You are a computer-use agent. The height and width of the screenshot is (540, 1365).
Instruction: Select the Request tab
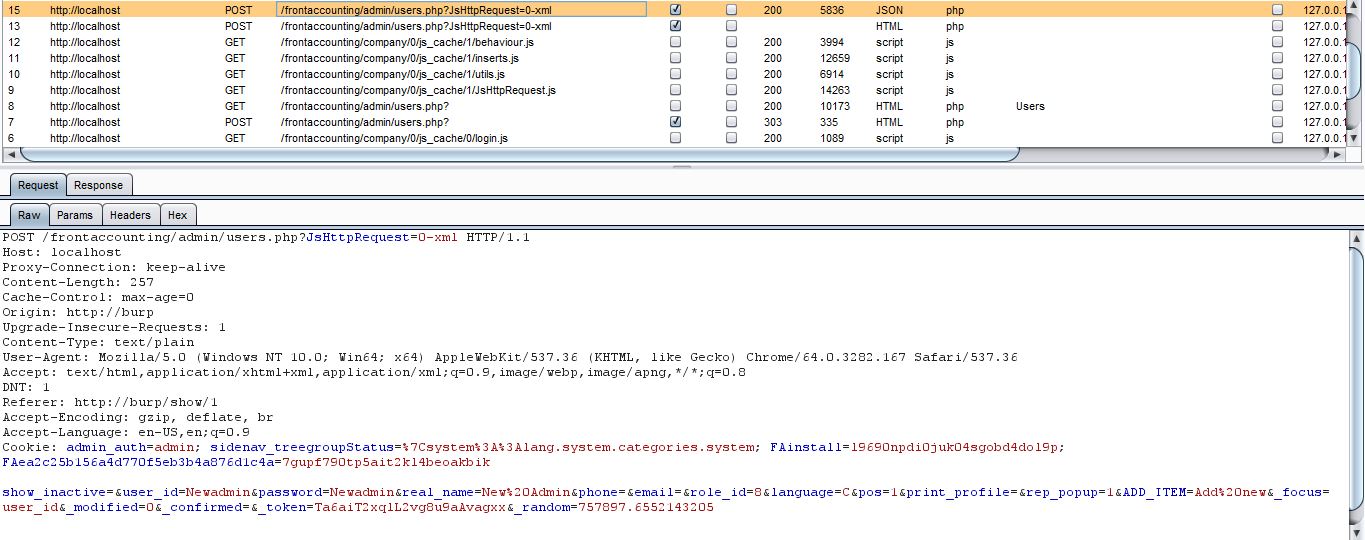coord(38,185)
